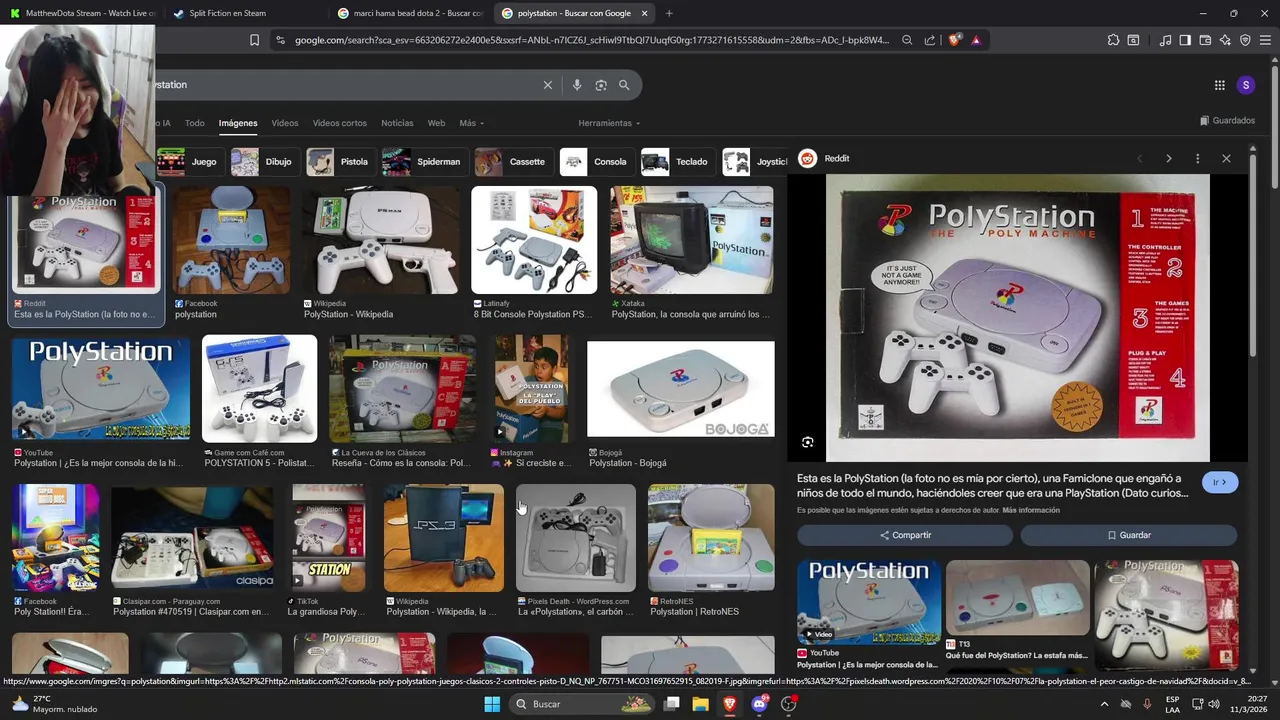Go to the previous image in preview panel

(x=1139, y=158)
